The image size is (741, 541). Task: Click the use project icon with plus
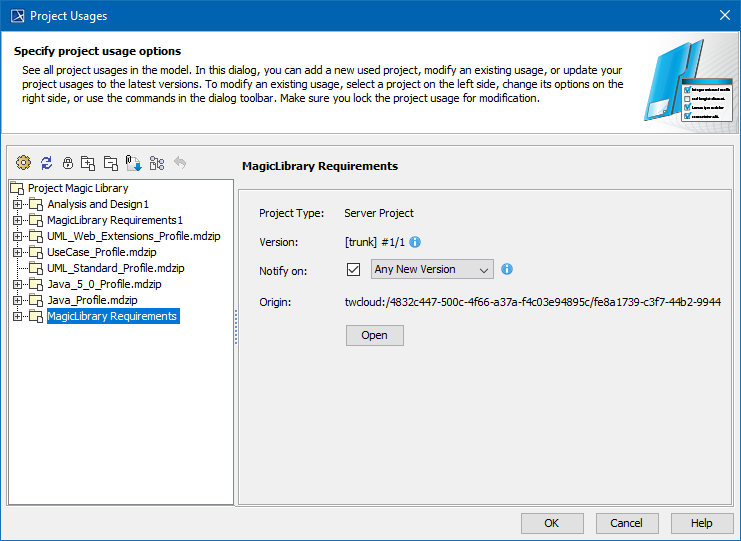pos(88,162)
